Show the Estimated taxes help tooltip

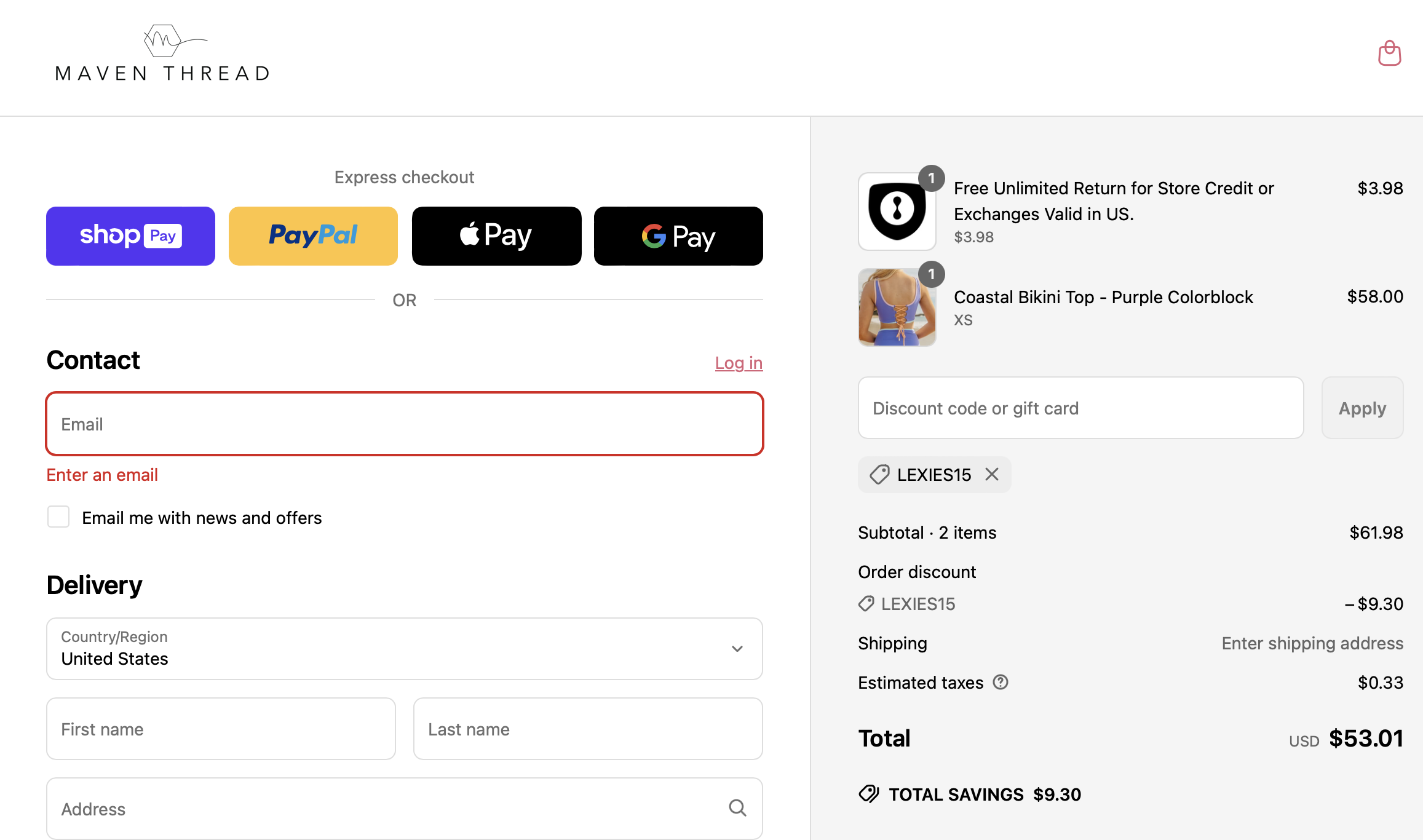1001,682
